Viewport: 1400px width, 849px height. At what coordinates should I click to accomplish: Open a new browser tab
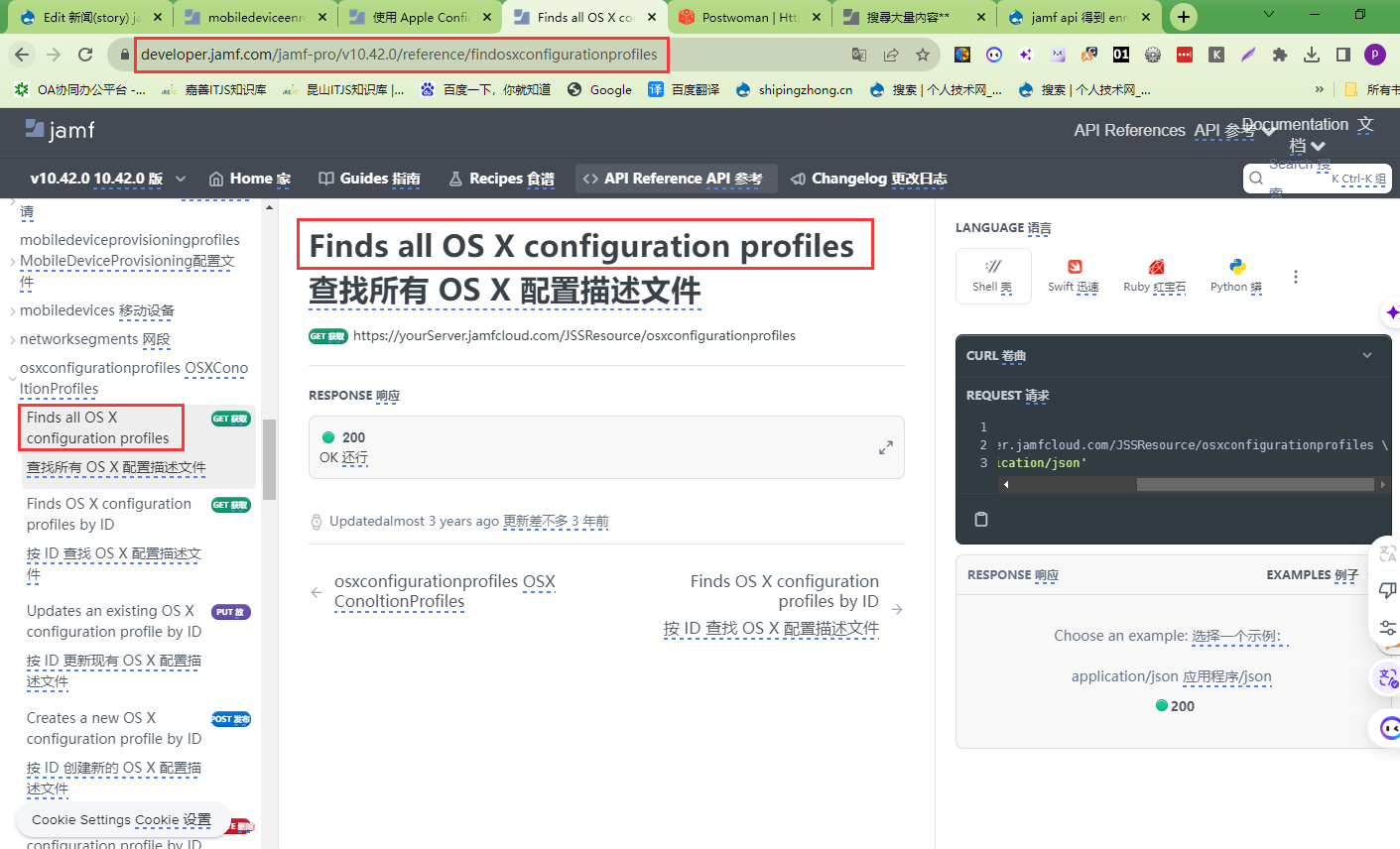coord(1184,17)
